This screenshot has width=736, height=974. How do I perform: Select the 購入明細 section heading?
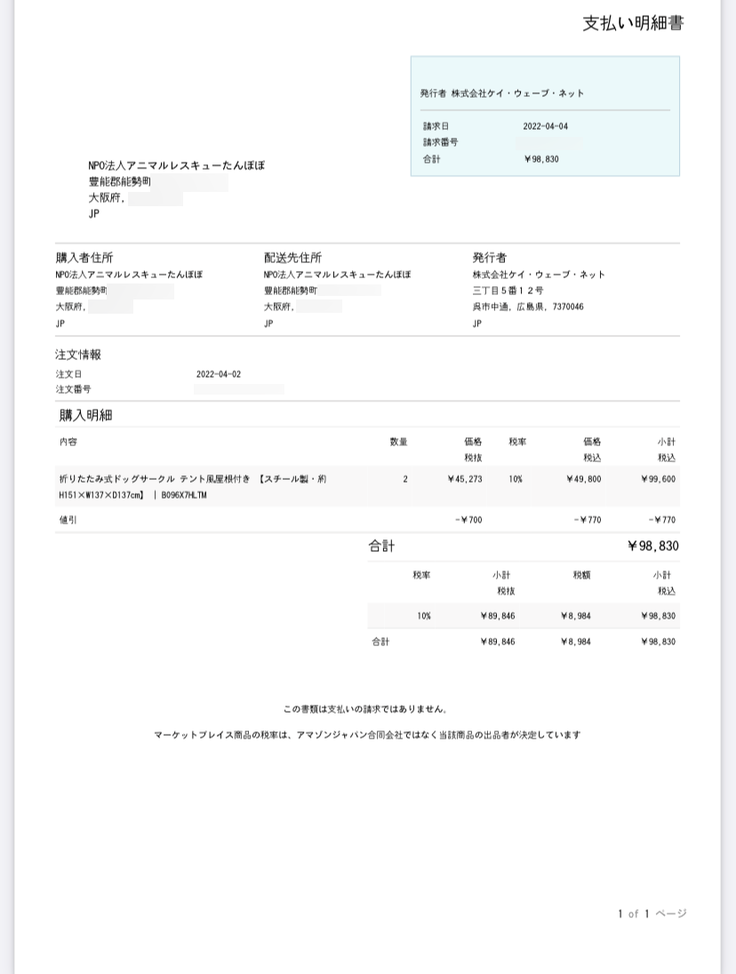point(84,415)
